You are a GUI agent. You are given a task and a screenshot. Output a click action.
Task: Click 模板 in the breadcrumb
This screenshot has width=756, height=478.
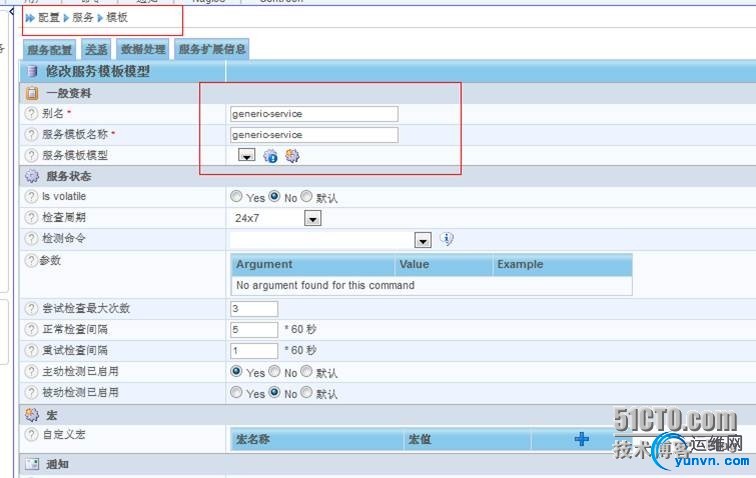coord(117,18)
